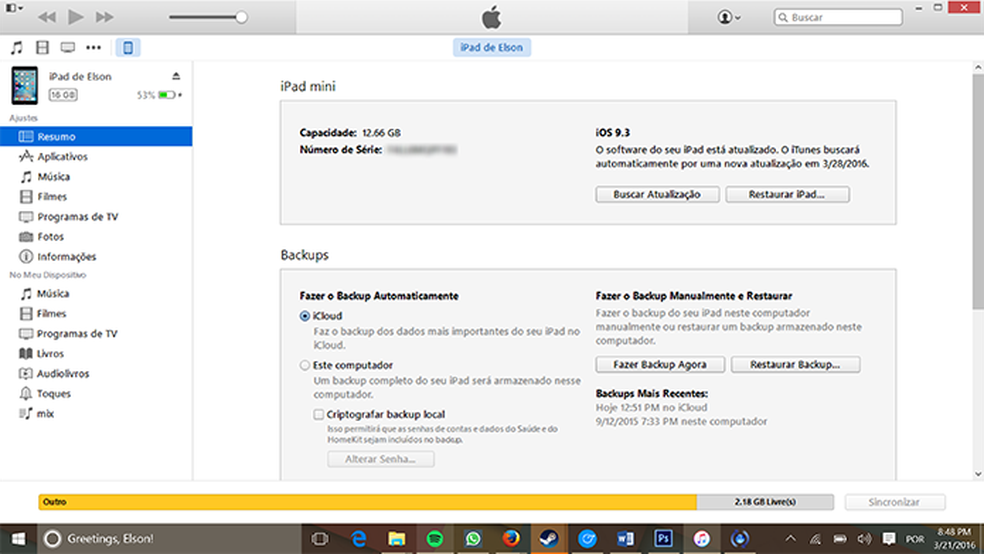Open Audiolivros on device
984x554 pixels.
tap(96, 373)
